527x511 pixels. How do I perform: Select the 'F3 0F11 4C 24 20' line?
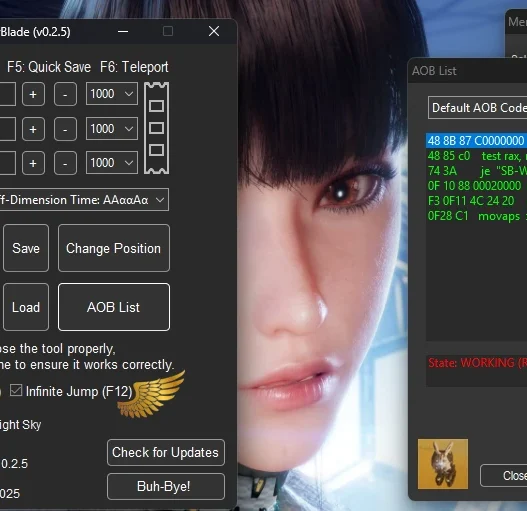[x=476, y=201]
